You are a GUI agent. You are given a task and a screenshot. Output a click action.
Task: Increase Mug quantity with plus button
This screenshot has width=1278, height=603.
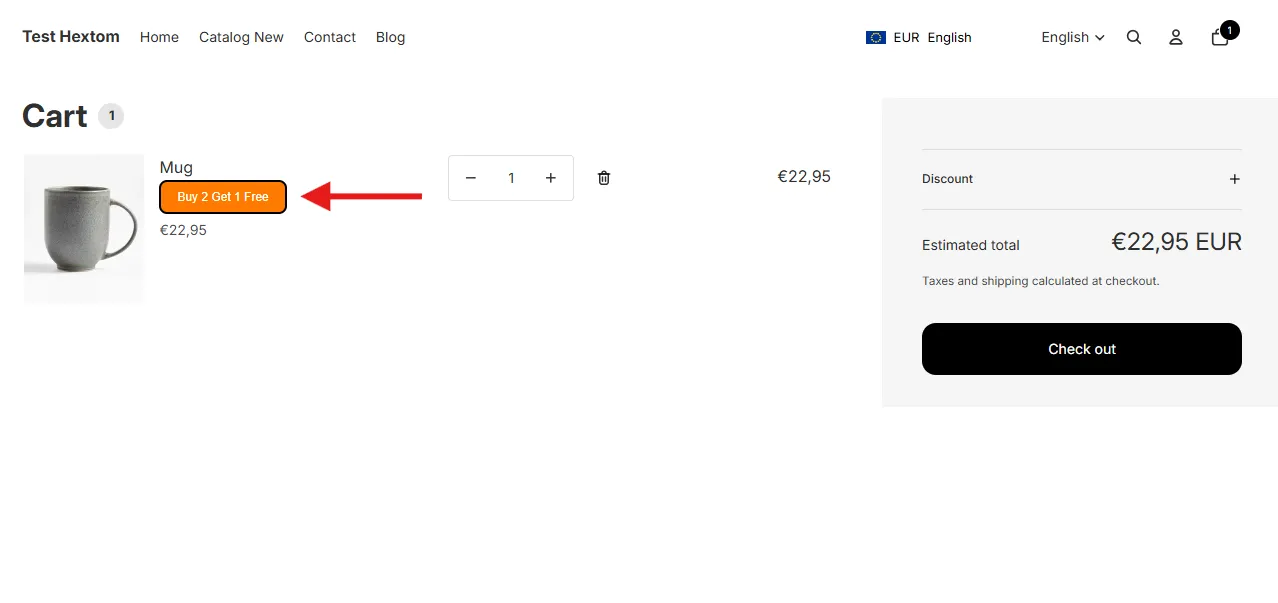pyautogui.click(x=551, y=178)
